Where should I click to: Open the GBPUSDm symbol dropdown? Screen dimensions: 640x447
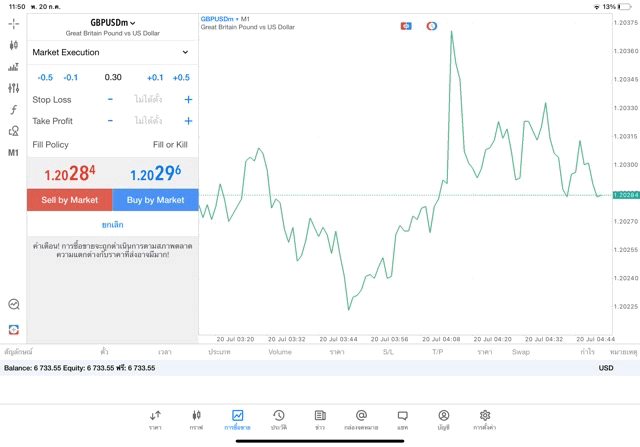113,23
